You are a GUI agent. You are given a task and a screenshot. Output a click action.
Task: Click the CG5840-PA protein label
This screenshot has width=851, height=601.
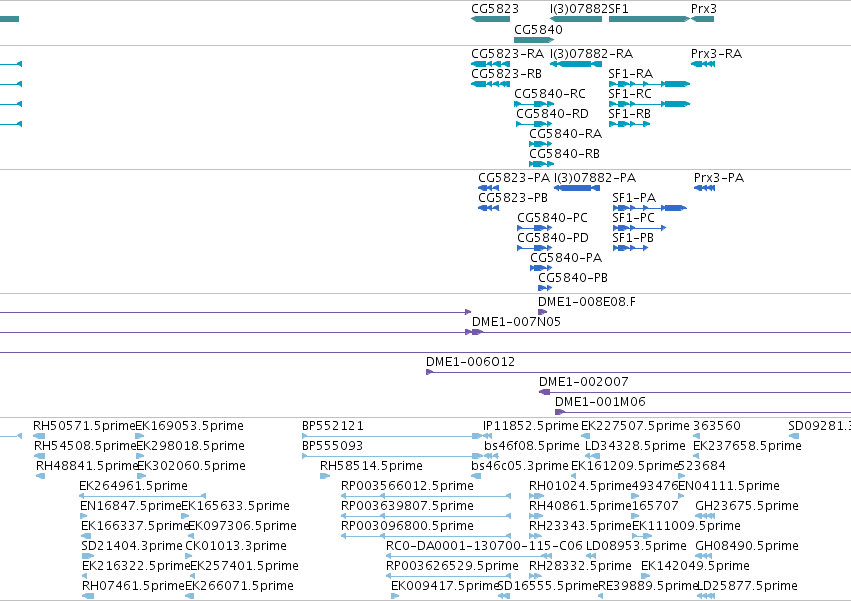(566, 258)
